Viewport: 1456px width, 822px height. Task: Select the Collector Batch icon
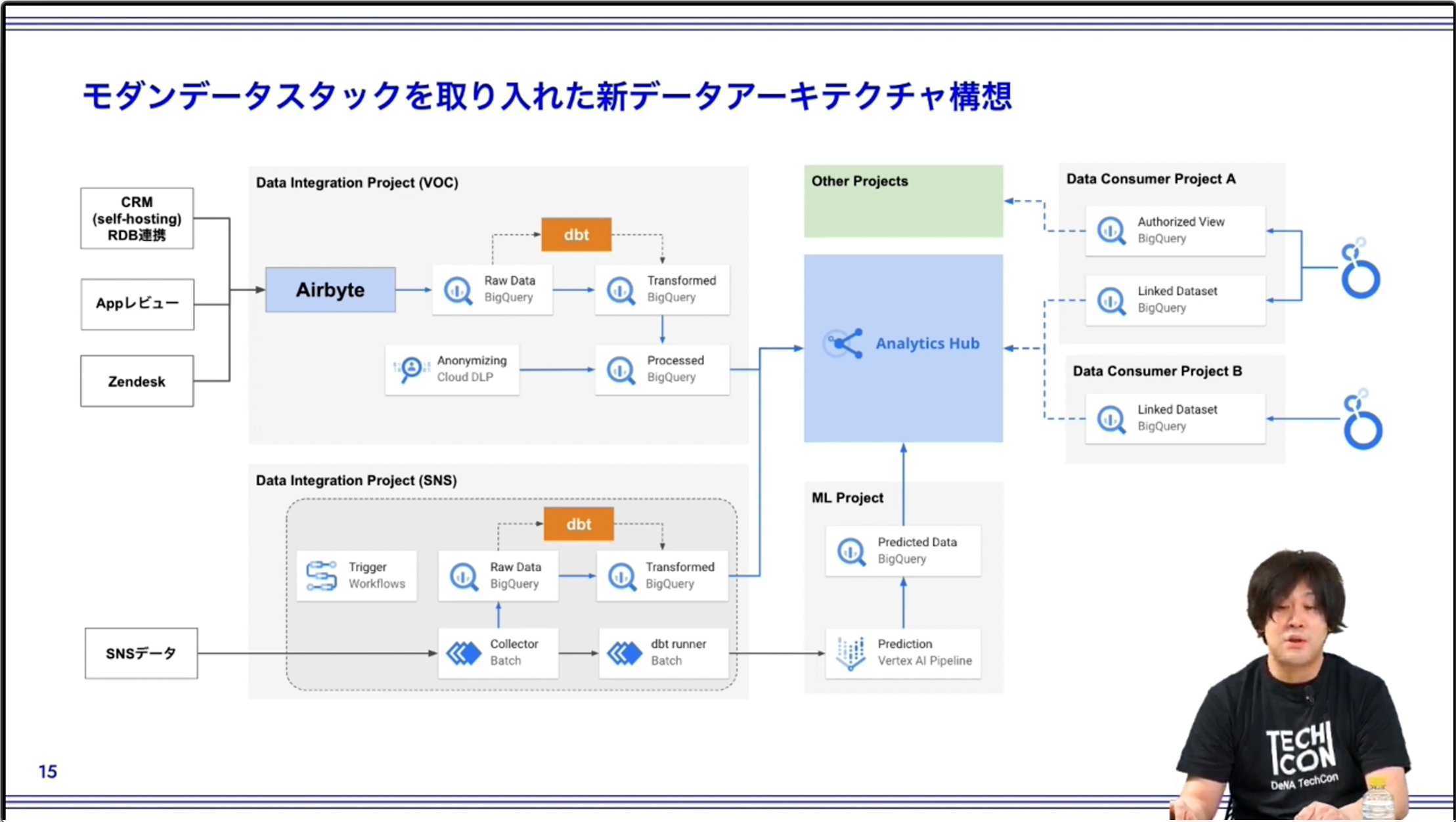pos(464,653)
